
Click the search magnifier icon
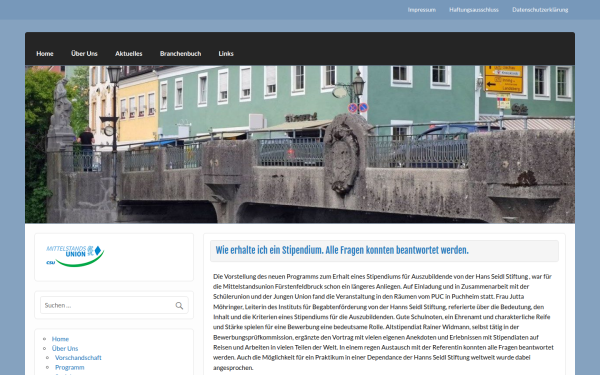tap(179, 305)
